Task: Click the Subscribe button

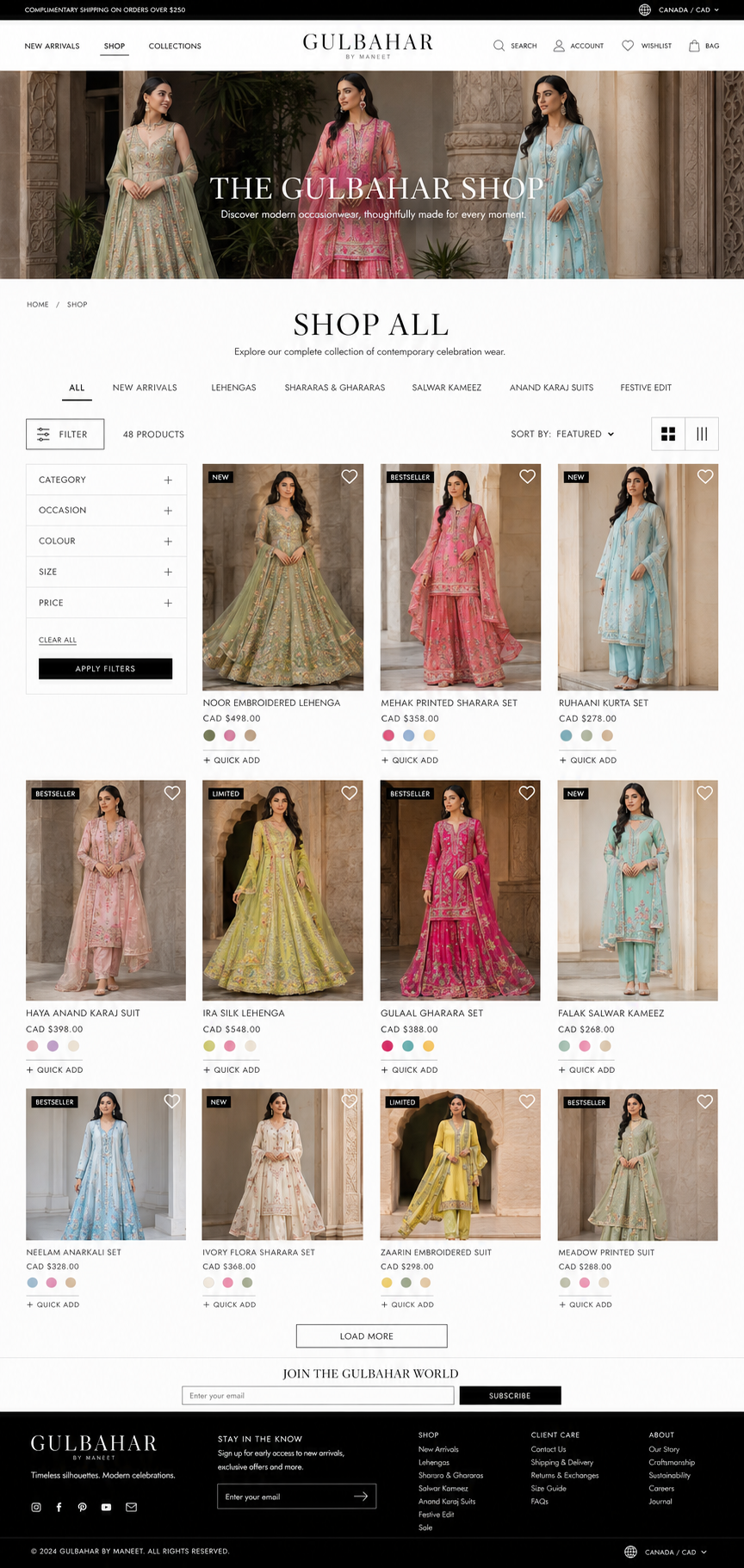Action: click(x=510, y=1395)
